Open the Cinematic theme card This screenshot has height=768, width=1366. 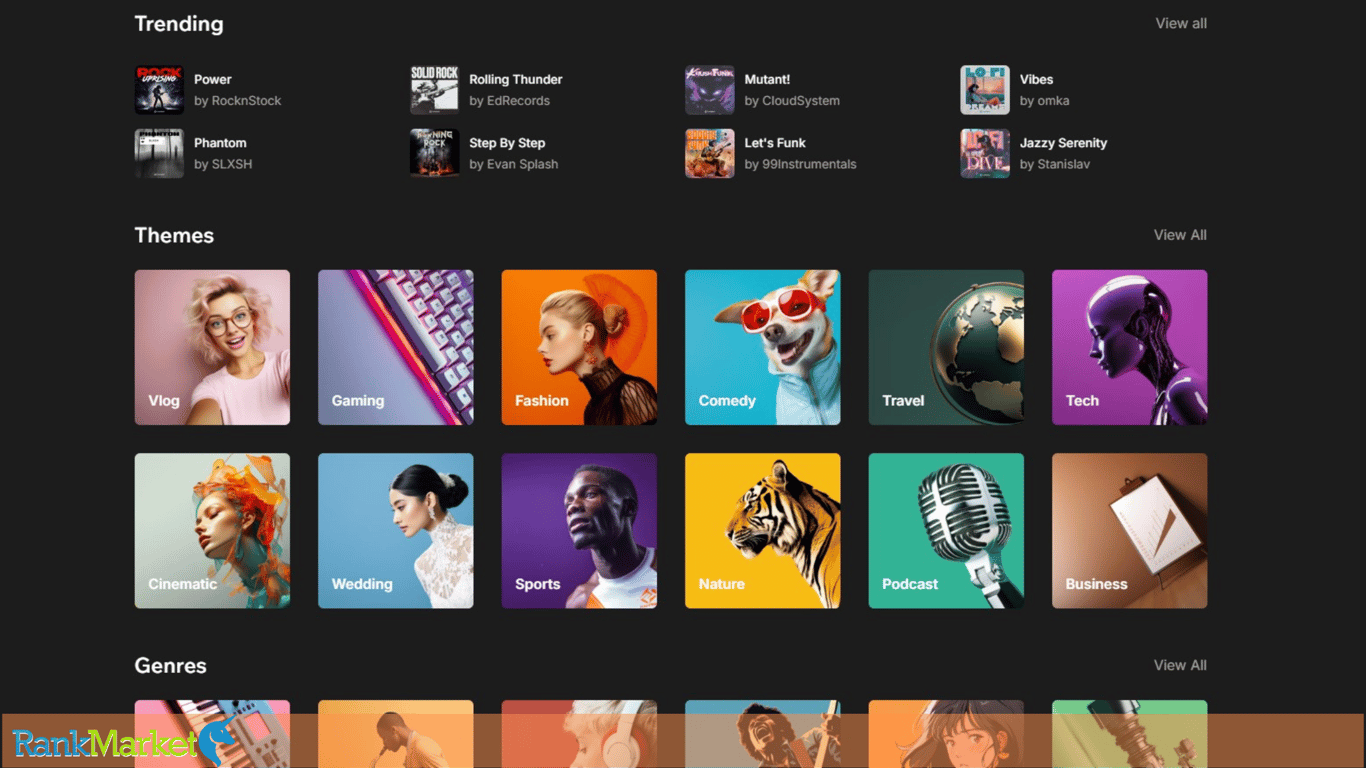point(212,531)
